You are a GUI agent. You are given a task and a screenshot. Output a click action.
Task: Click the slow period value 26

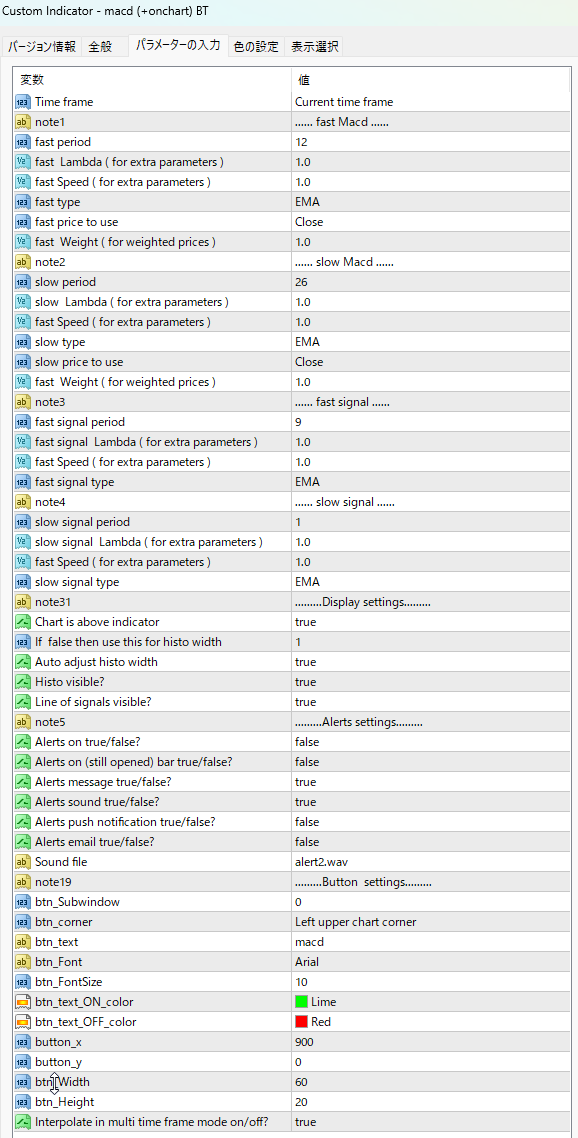pyautogui.click(x=431, y=282)
